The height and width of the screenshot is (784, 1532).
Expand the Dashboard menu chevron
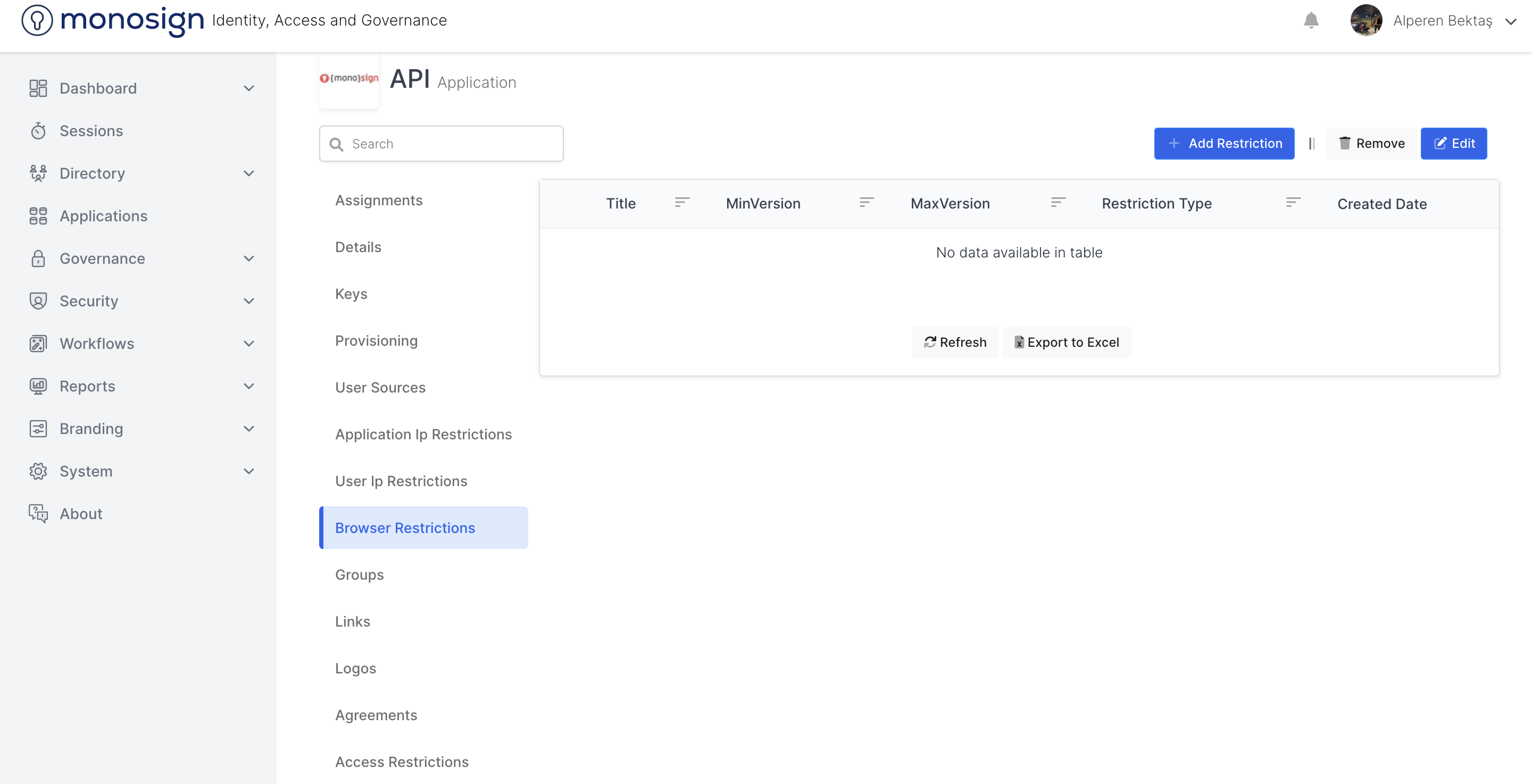coord(249,89)
